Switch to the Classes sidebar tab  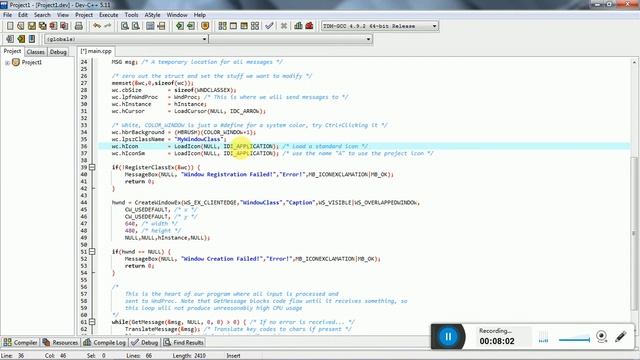coord(36,52)
